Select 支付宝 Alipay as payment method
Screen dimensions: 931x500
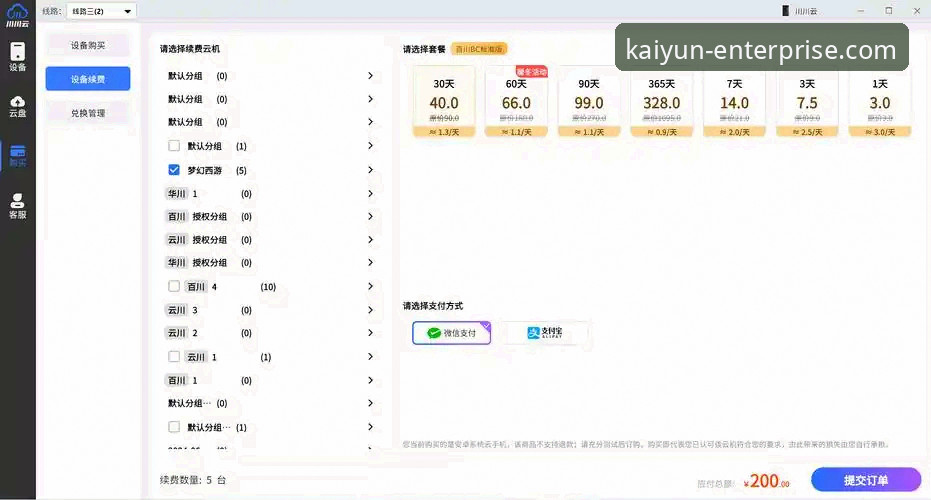click(544, 333)
